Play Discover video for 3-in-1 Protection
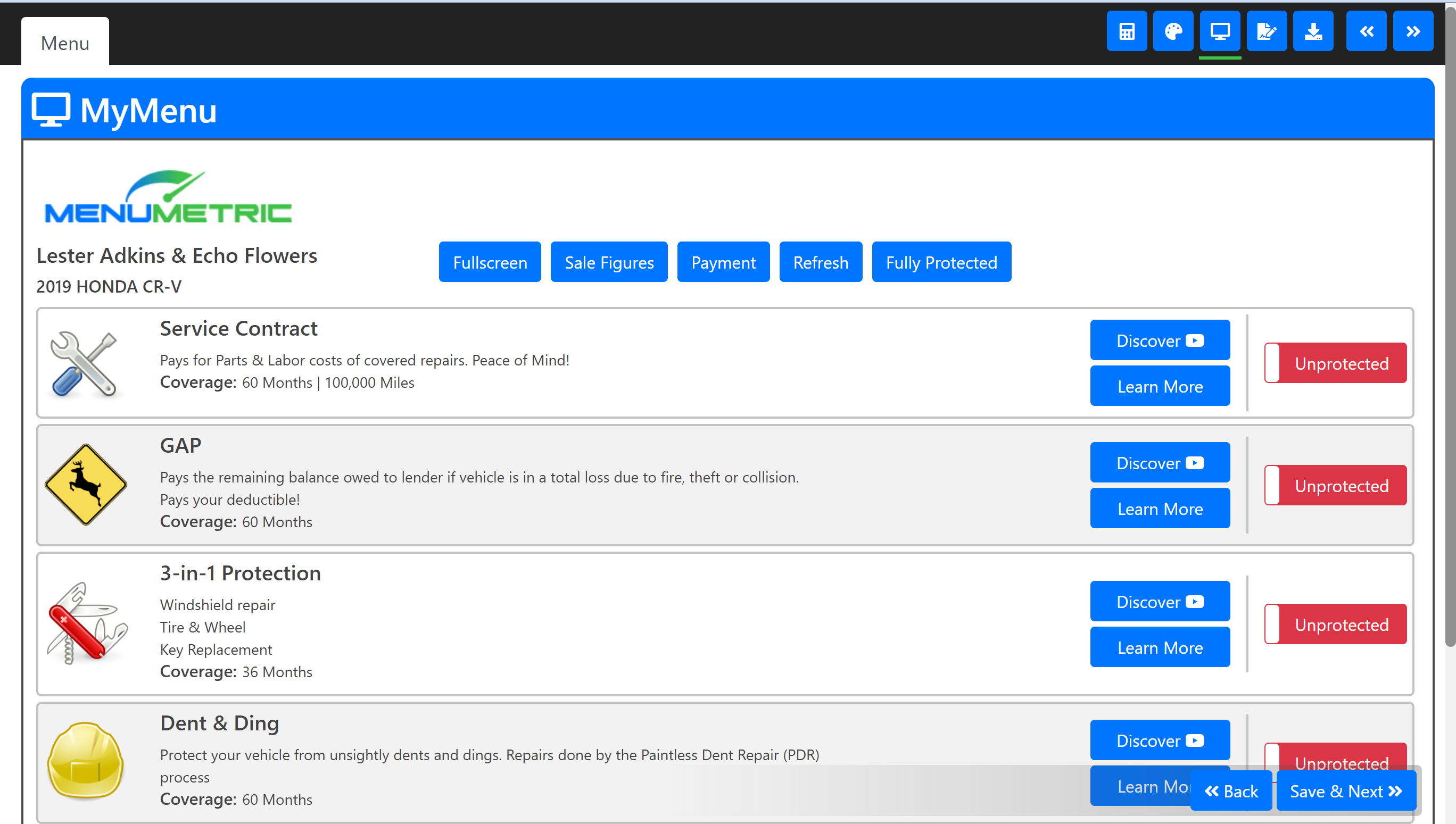 pos(1160,601)
